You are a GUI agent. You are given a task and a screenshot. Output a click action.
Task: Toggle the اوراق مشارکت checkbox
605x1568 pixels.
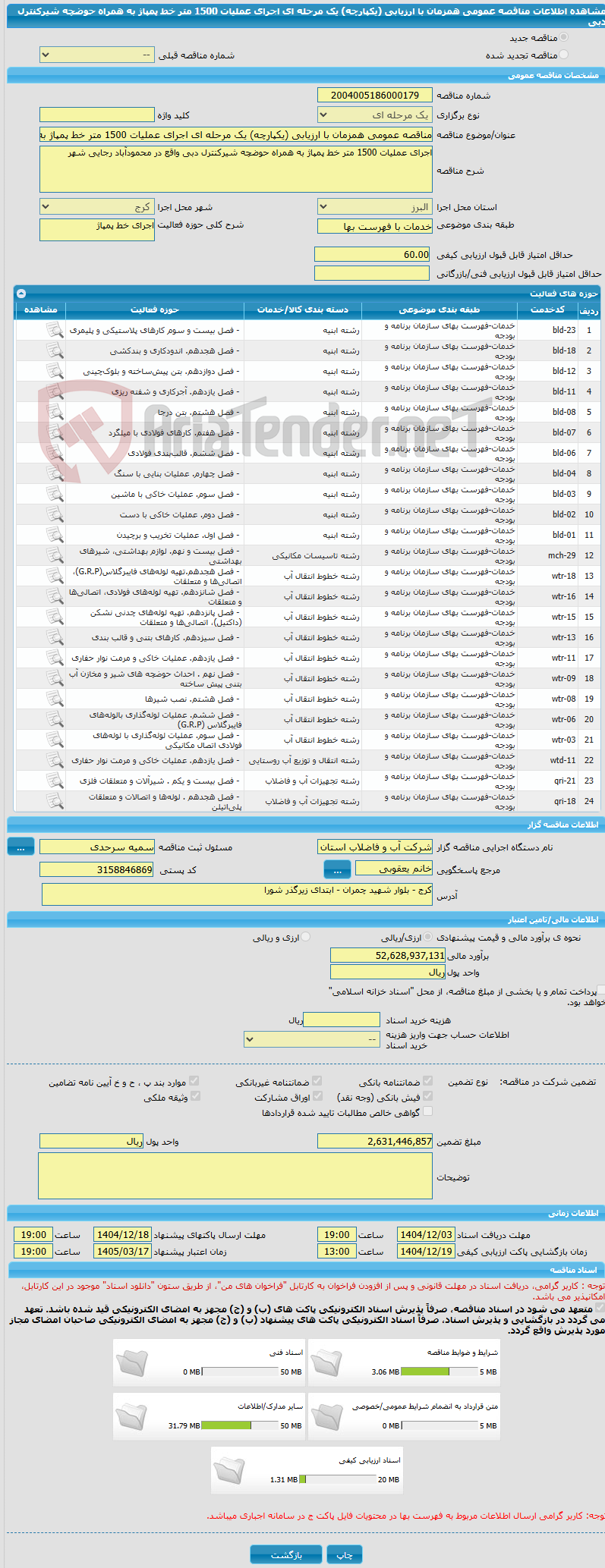click(317, 1096)
